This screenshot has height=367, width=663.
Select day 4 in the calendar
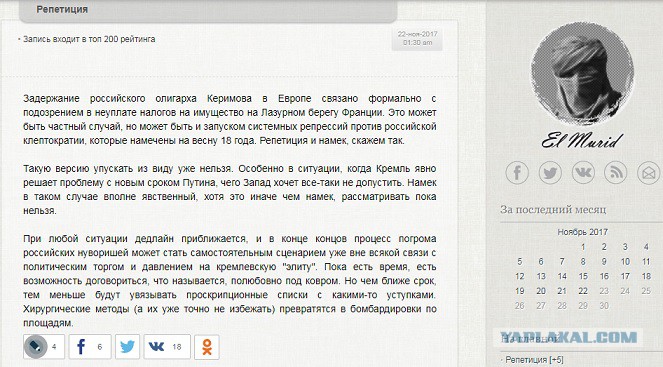coord(646,247)
